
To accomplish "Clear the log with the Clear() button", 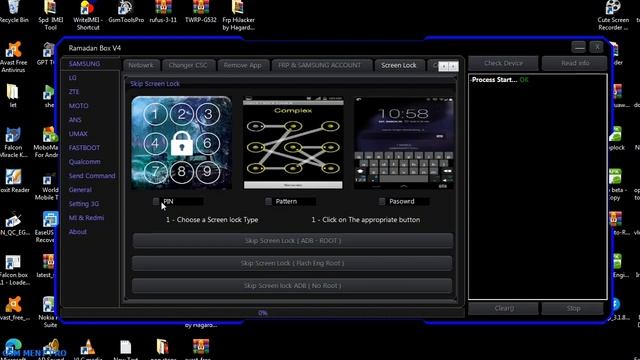I will point(503,308).
